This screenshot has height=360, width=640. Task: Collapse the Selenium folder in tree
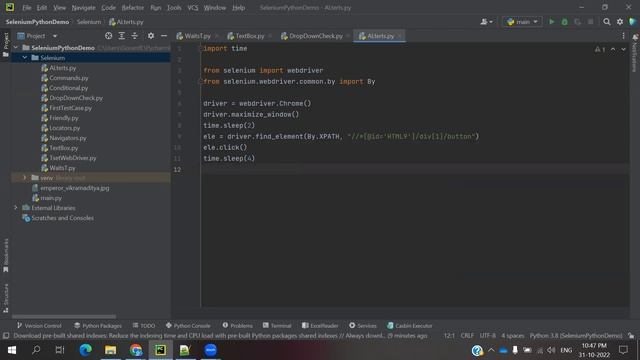click(x=24, y=58)
